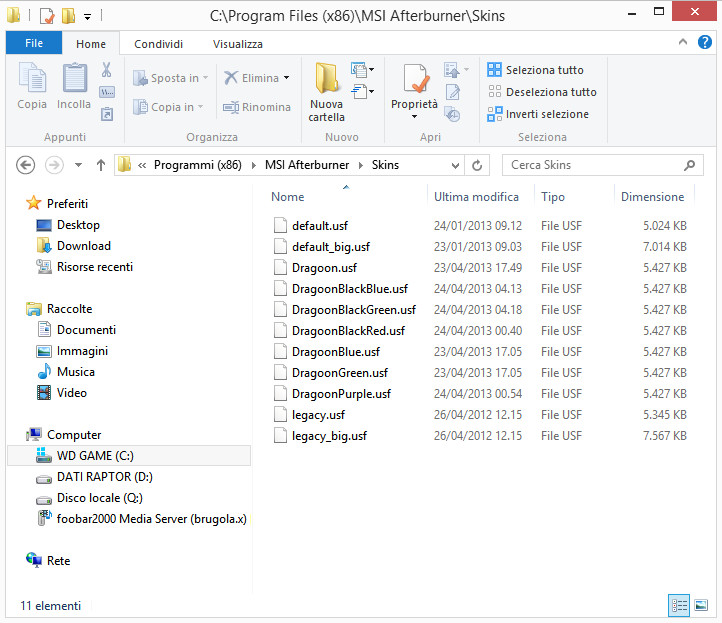Click the History (Cronologia) icon in Apri group
722x623 pixels.
point(453,114)
